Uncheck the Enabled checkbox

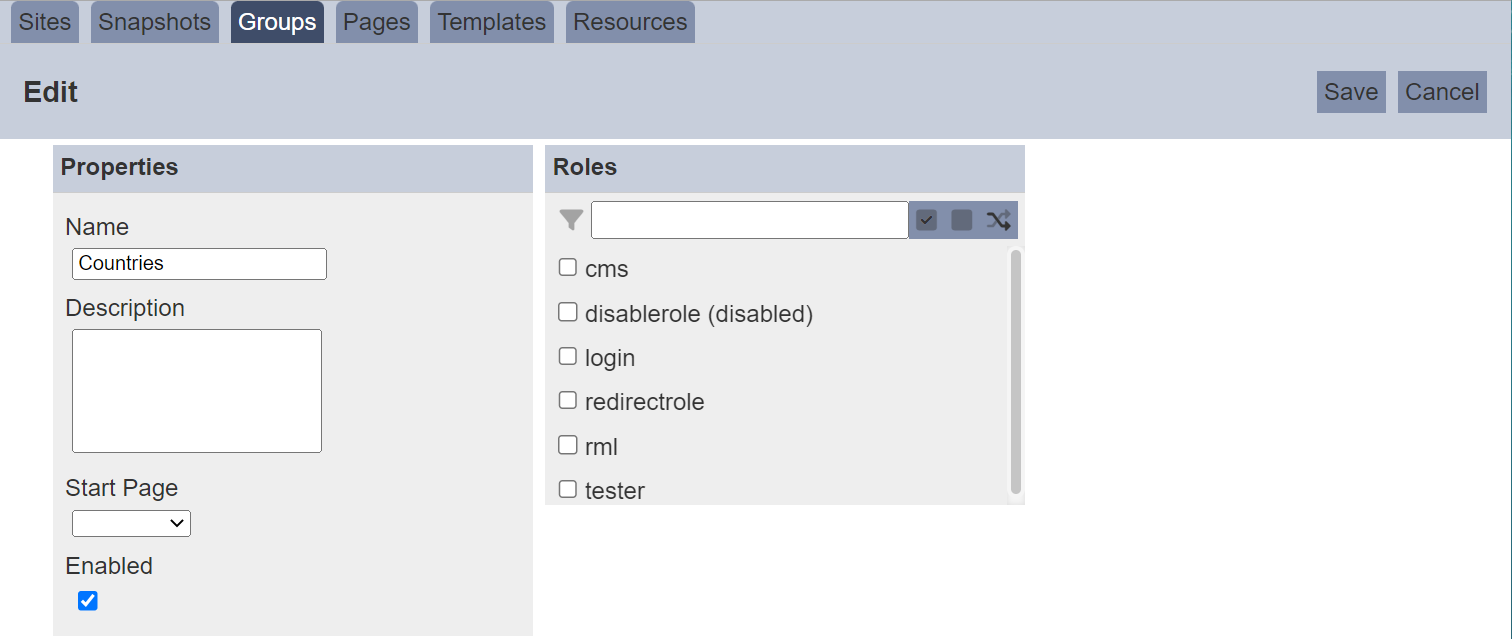pyautogui.click(x=88, y=601)
